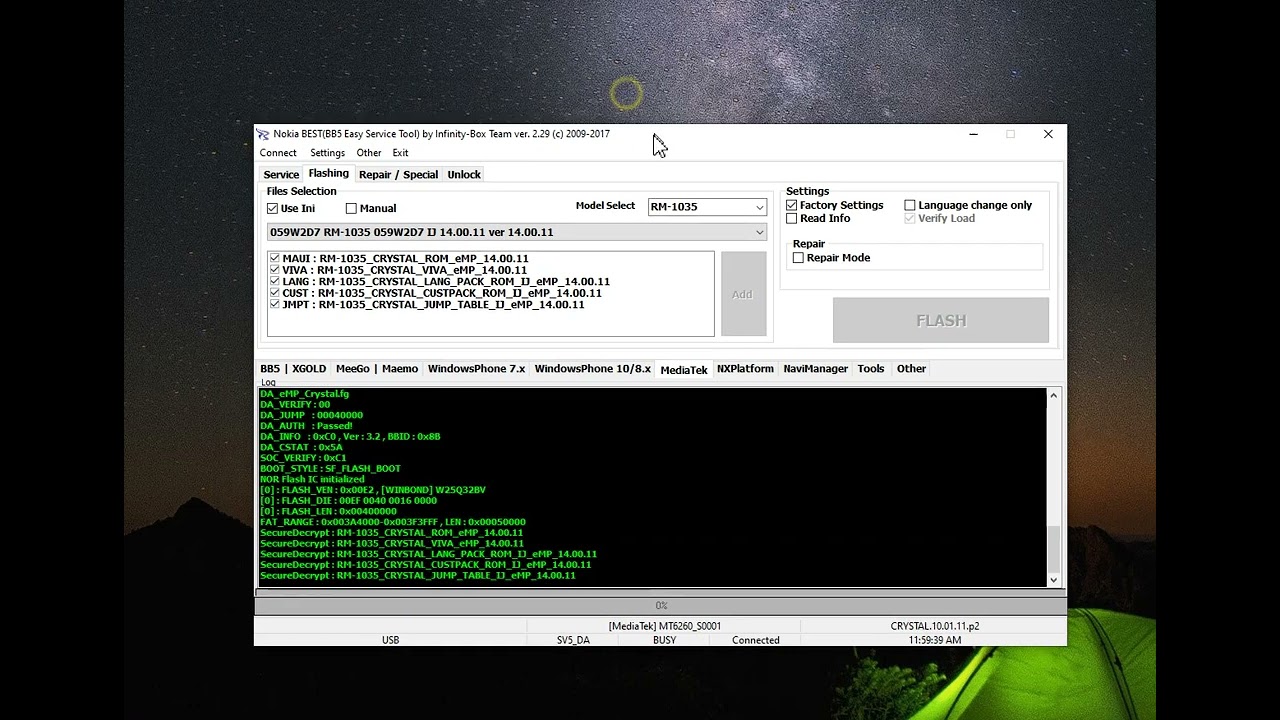Click the FLASH button
Screen dimensions: 1280x720
[941, 321]
